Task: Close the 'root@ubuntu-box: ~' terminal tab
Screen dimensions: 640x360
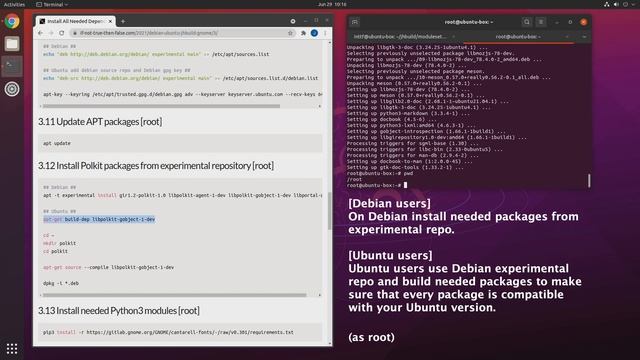Action: point(567,37)
